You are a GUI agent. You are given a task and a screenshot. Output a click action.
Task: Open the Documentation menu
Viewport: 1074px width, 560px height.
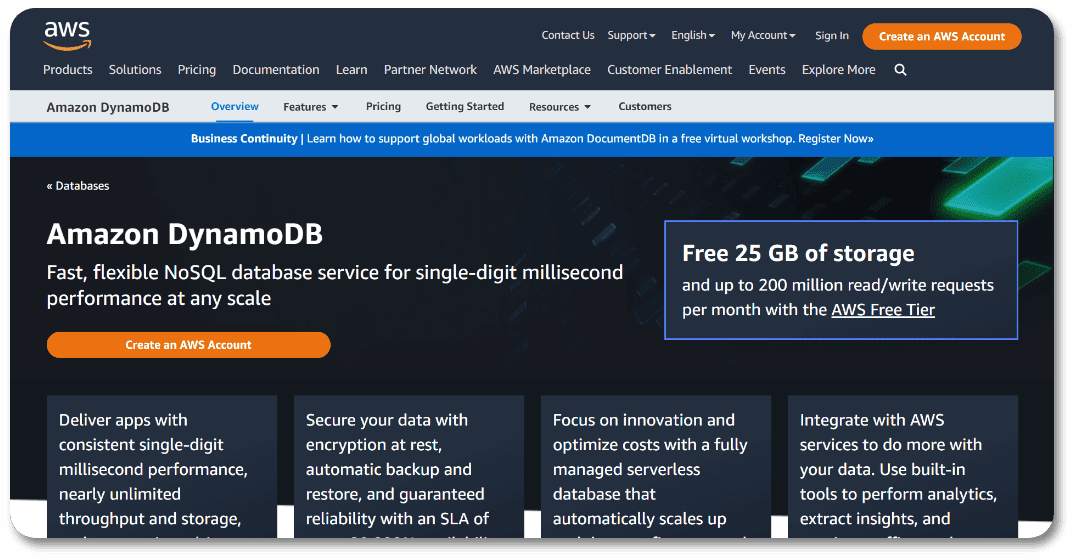click(x=276, y=70)
